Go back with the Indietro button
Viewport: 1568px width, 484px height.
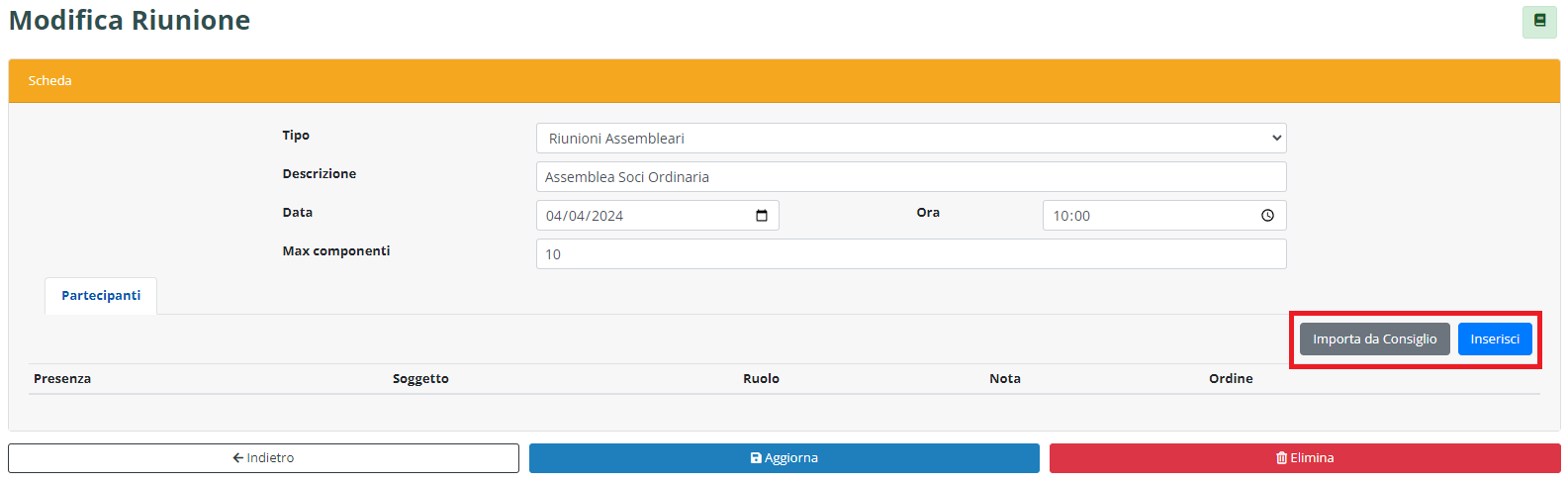263,458
